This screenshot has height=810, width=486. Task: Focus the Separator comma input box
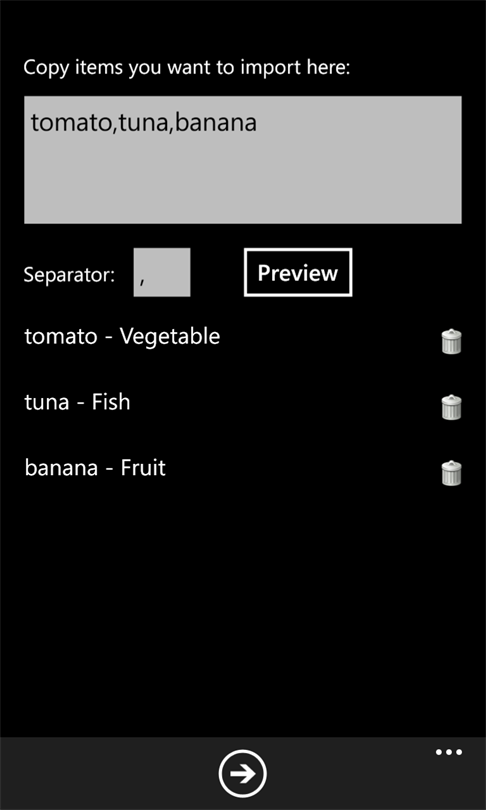pos(162,272)
